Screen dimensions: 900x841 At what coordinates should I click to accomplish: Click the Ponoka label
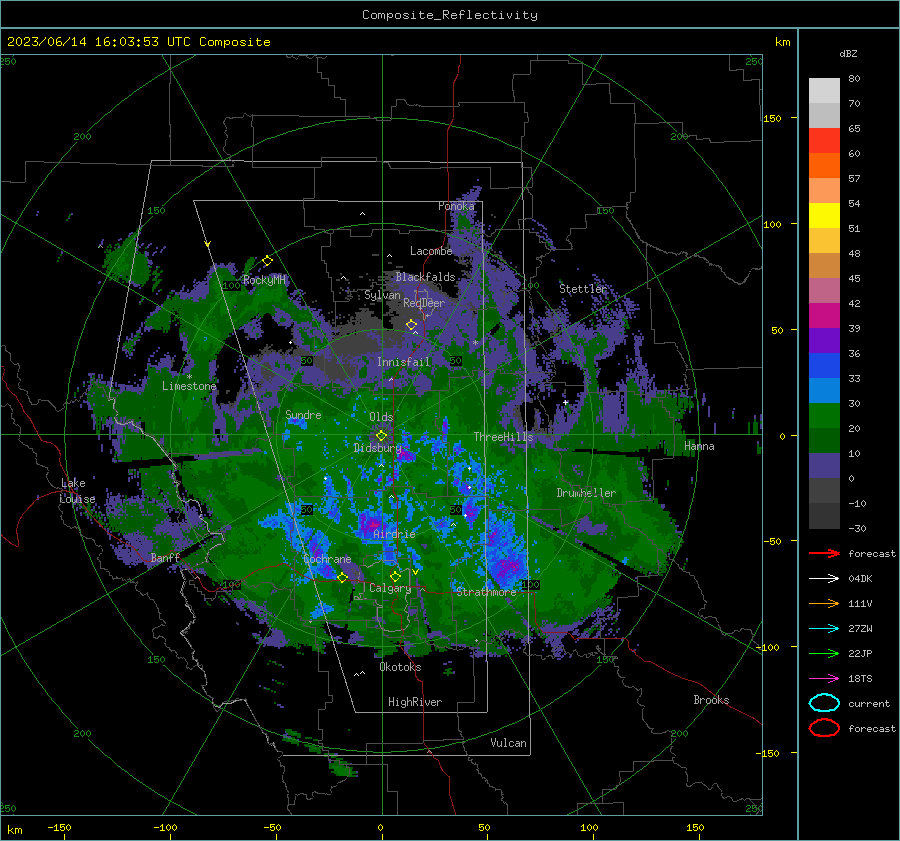point(456,206)
